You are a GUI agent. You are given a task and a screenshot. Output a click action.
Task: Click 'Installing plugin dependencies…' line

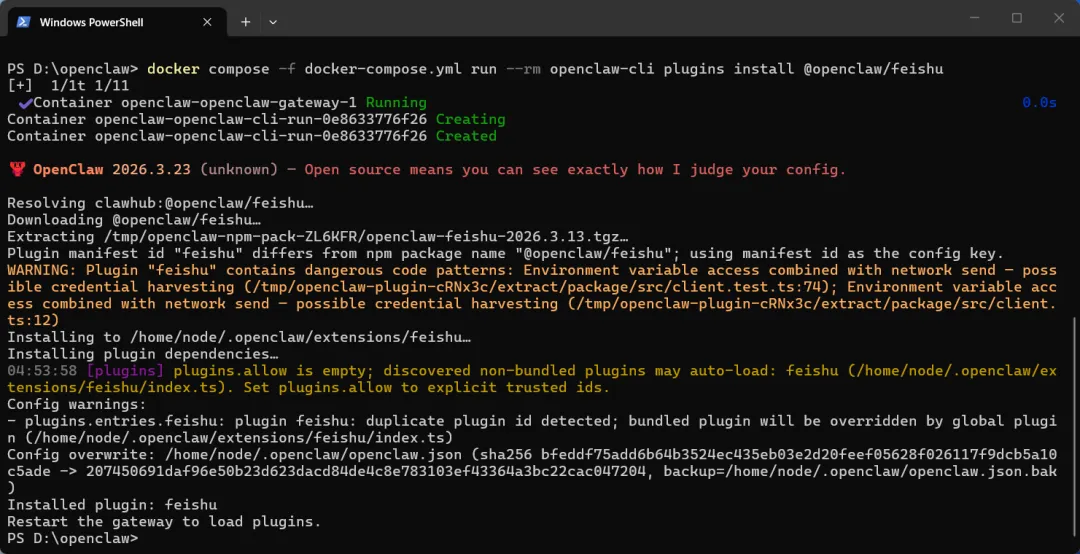pos(143,354)
